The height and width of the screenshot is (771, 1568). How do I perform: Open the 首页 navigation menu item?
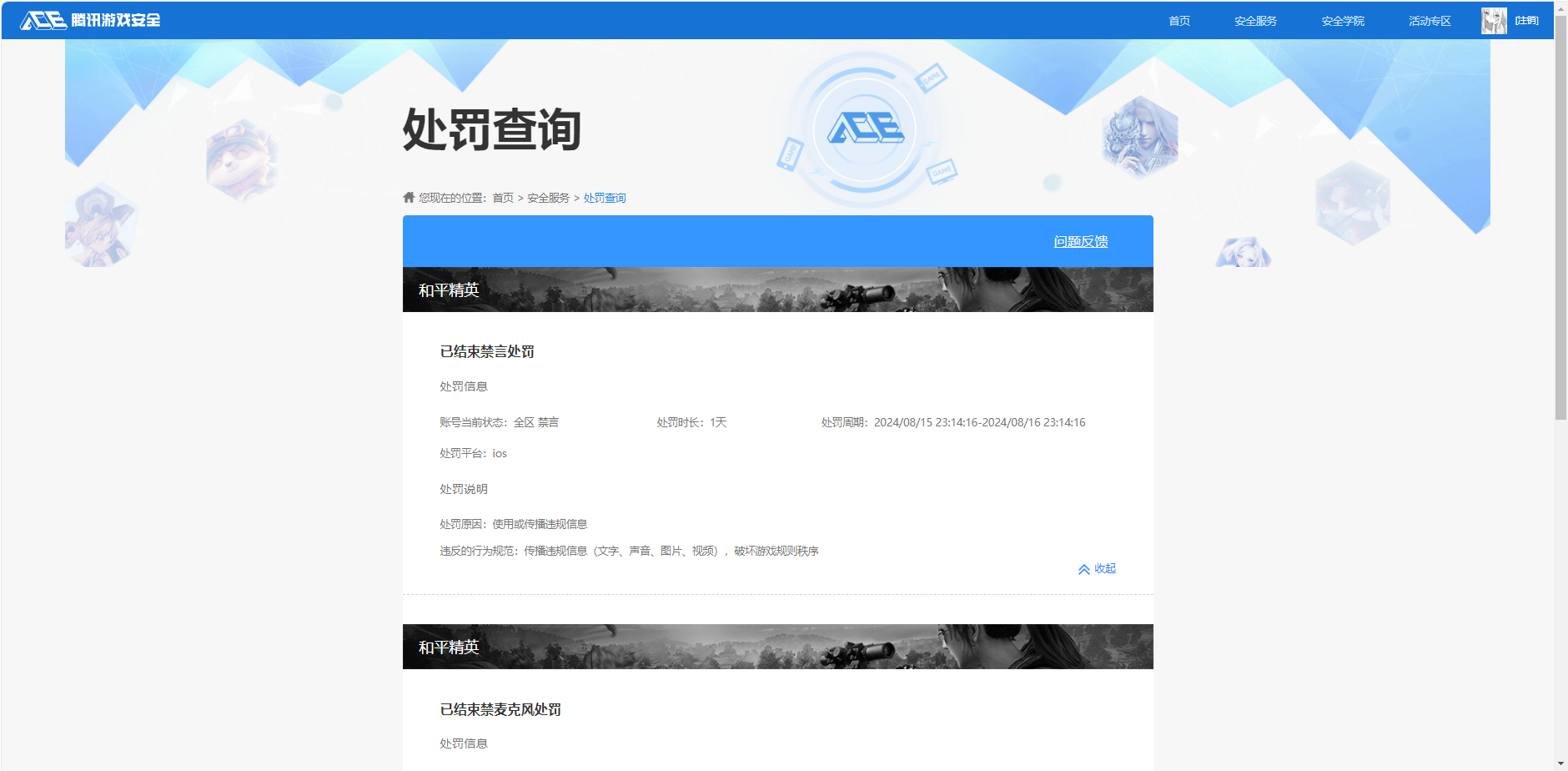click(x=1179, y=21)
